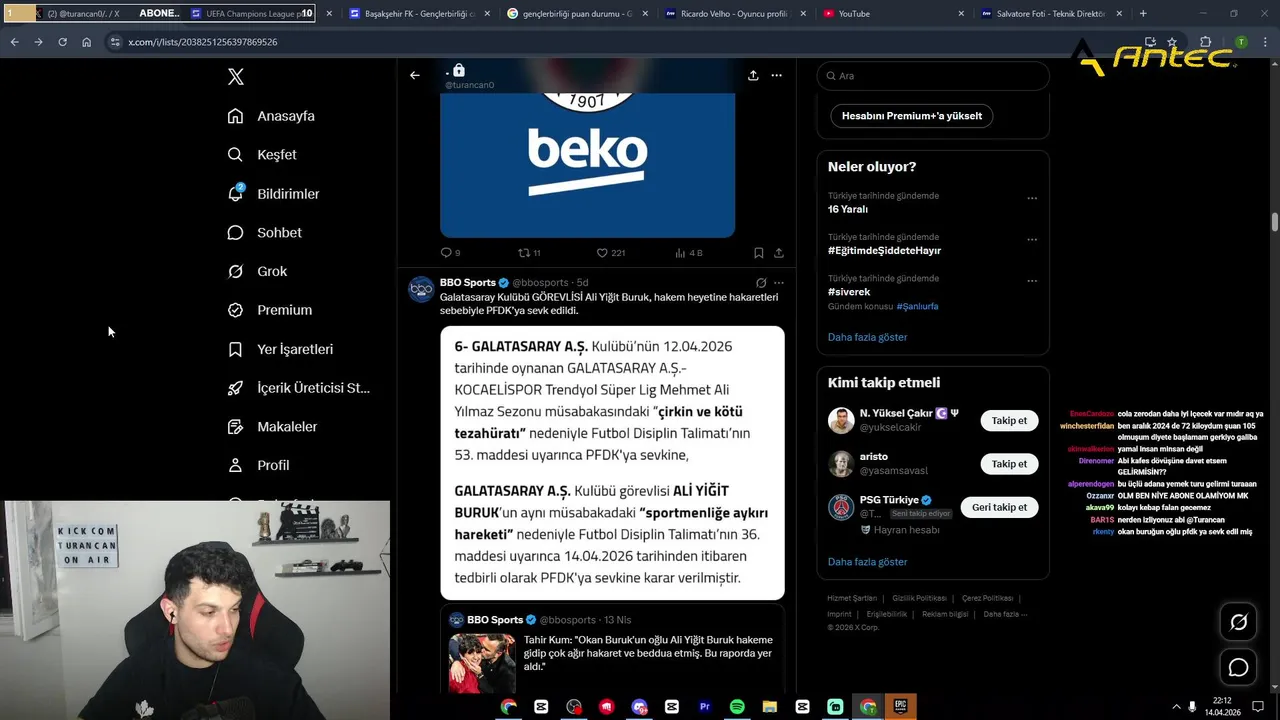Viewport: 1280px width, 720px height.
Task: Open #Şanlıurfa hashtag link
Action: pyautogui.click(x=917, y=306)
